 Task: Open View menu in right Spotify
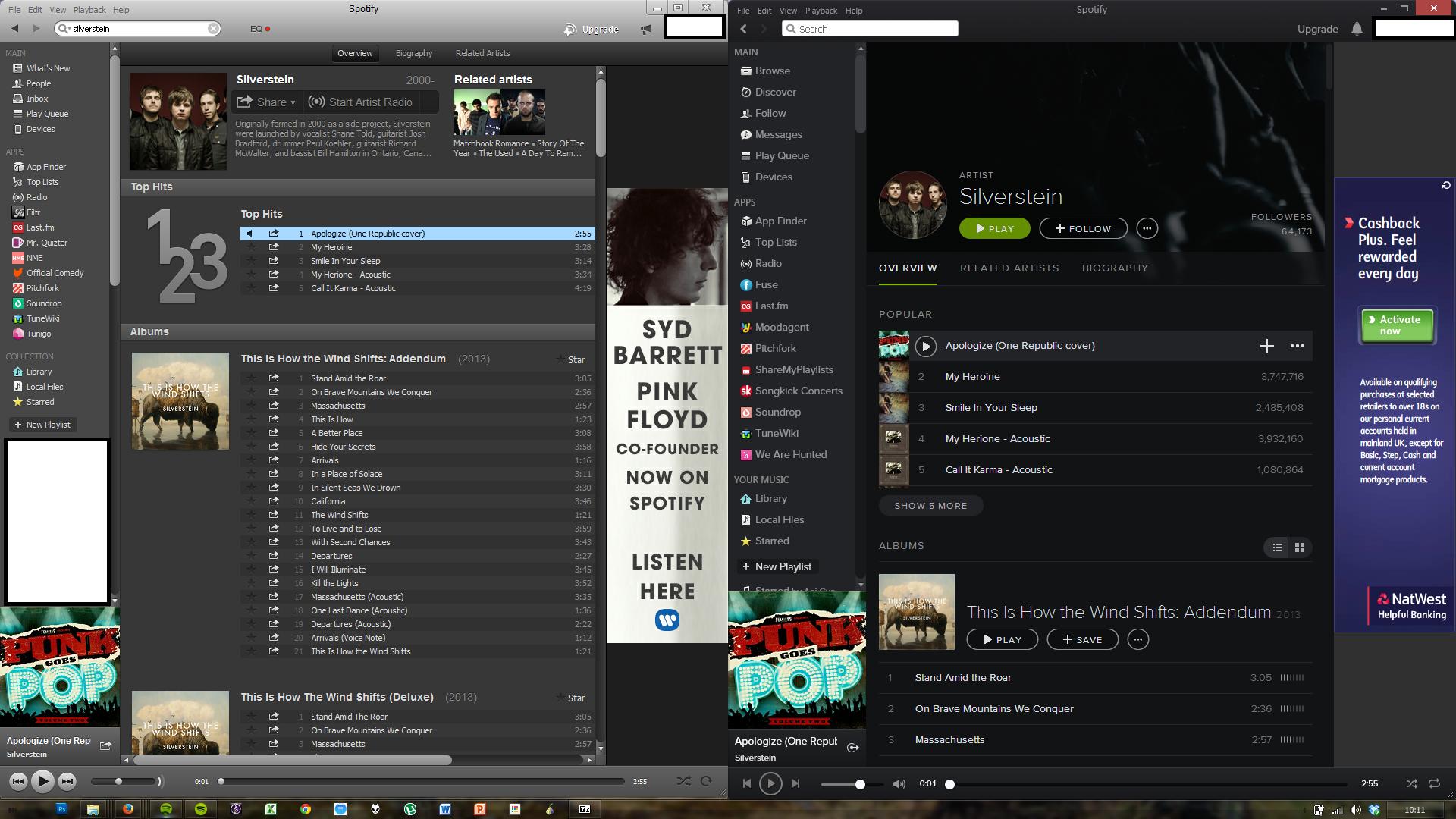click(x=788, y=11)
